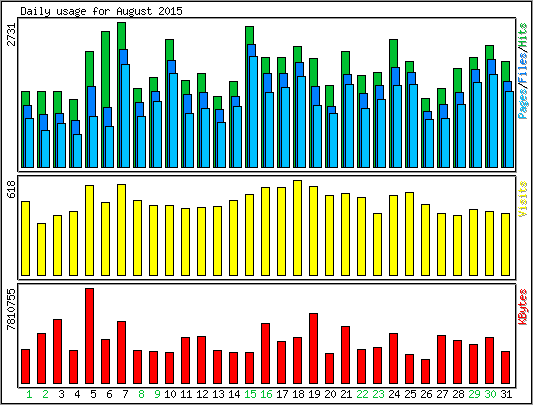Select day 5 on the date axis

[x=93, y=394]
